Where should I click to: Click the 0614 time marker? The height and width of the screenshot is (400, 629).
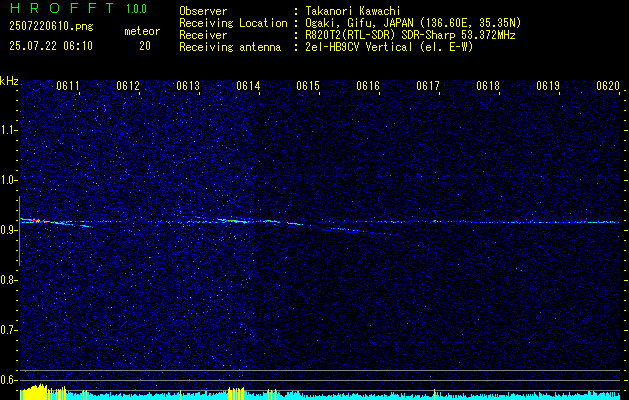(248, 86)
